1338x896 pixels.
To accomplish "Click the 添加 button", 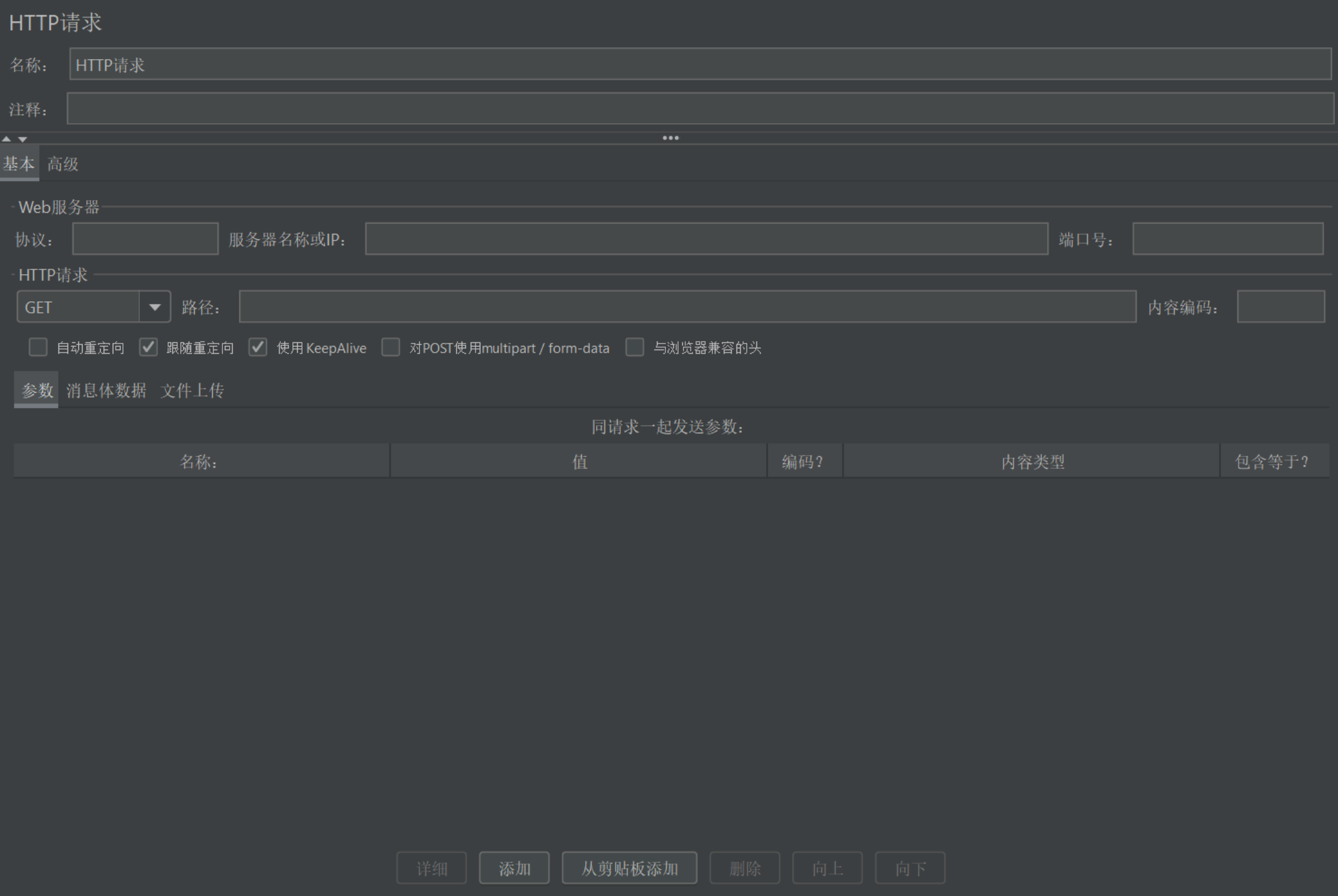I will [514, 868].
